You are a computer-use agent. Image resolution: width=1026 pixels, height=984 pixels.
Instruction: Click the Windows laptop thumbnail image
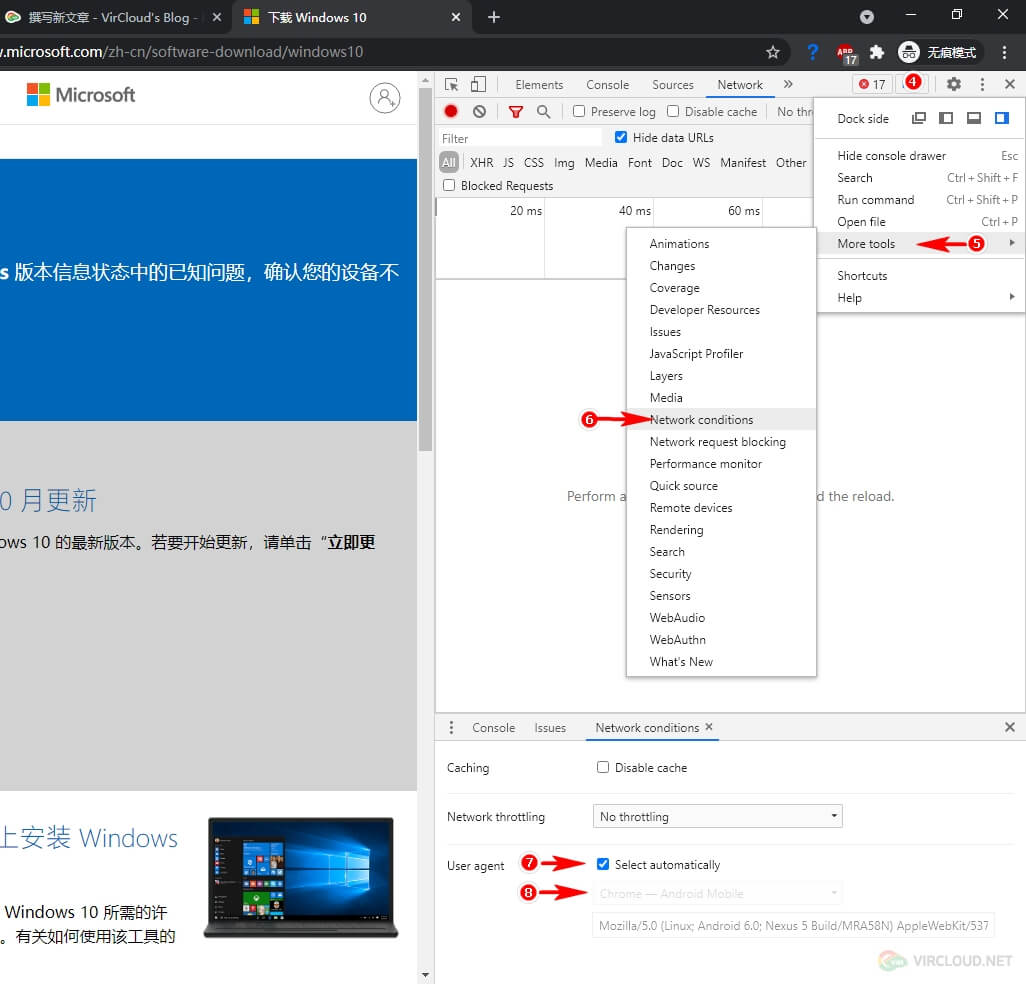point(301,877)
